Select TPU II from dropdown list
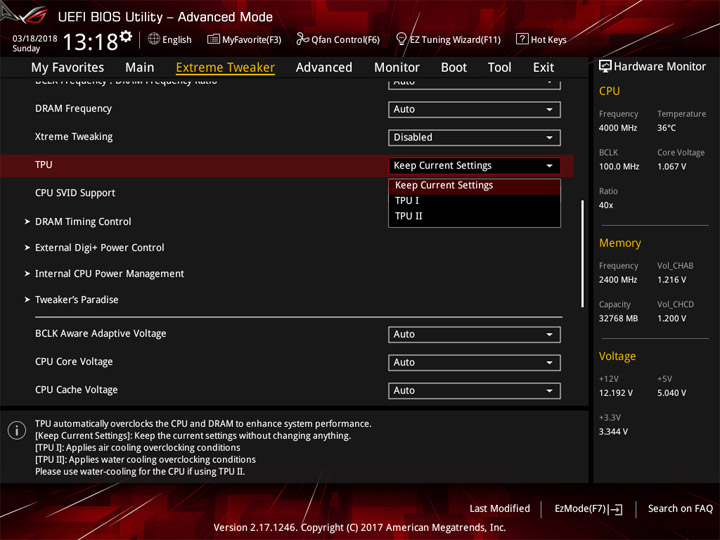Image resolution: width=720 pixels, height=540 pixels. [x=474, y=216]
